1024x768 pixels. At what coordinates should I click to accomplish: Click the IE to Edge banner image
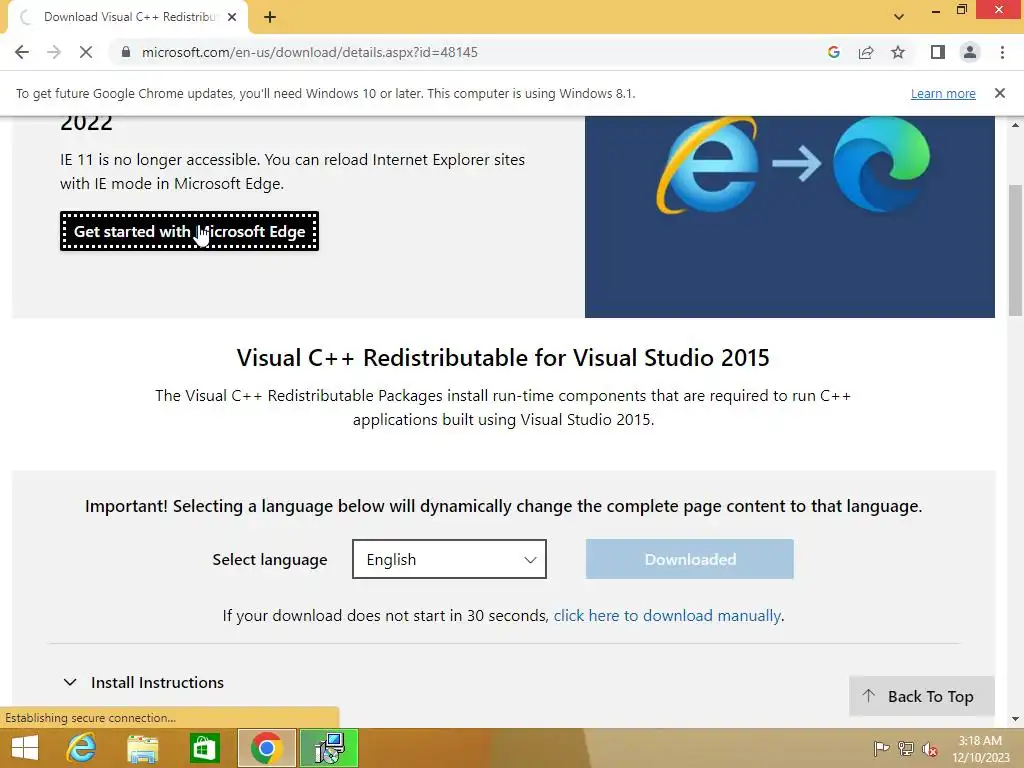(x=790, y=217)
